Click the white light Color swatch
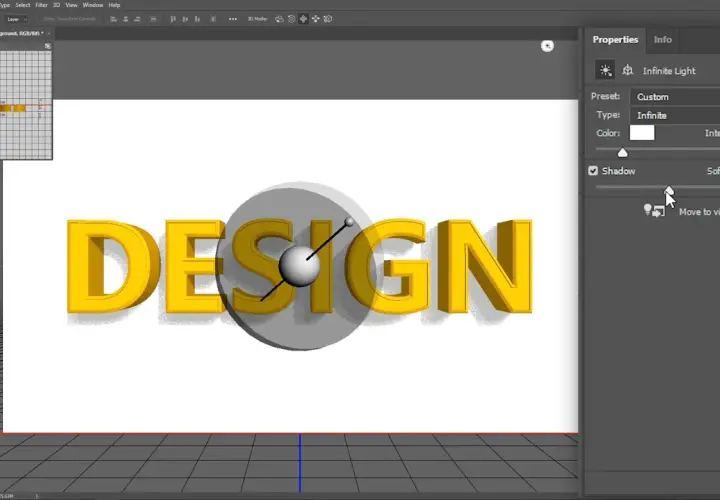The width and height of the screenshot is (720, 500). (642, 133)
